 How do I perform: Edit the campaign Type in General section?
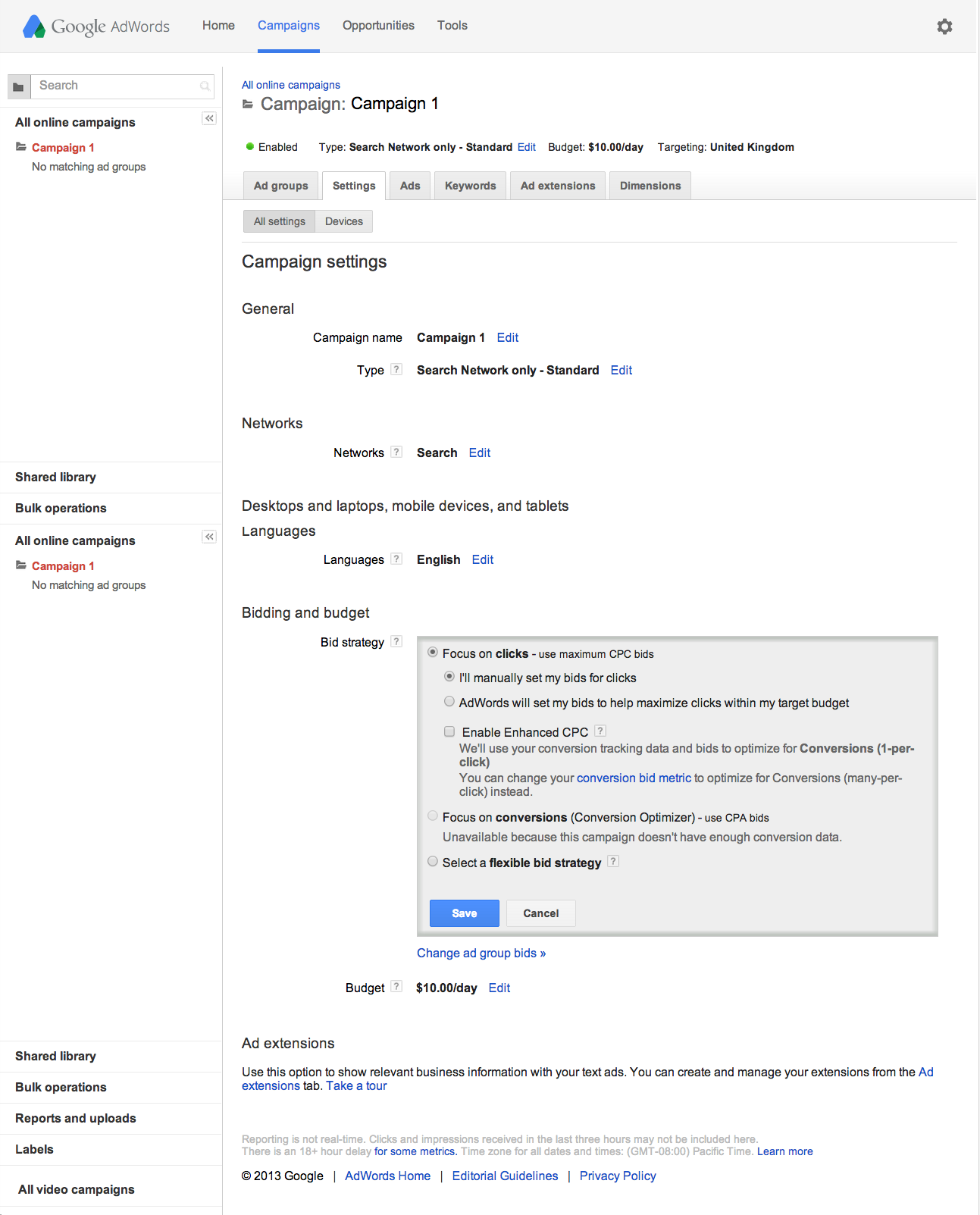pyautogui.click(x=622, y=370)
